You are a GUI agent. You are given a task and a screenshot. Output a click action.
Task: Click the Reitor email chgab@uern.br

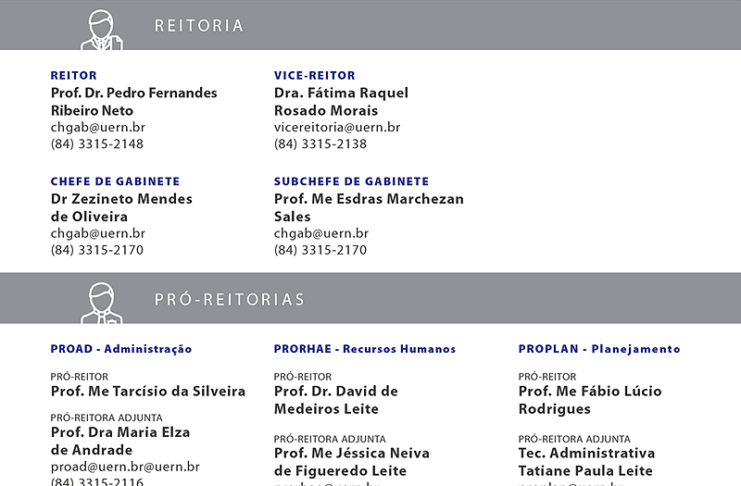tap(98, 128)
